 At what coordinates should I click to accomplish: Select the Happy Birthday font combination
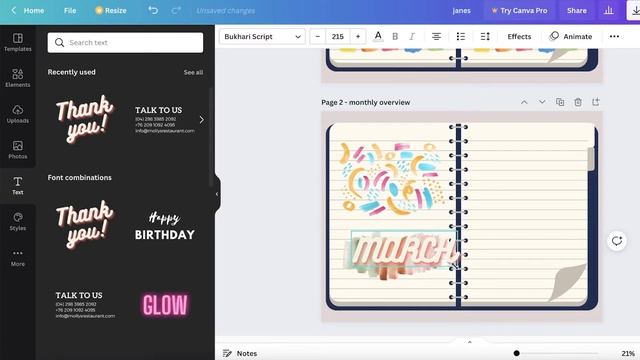point(165,225)
